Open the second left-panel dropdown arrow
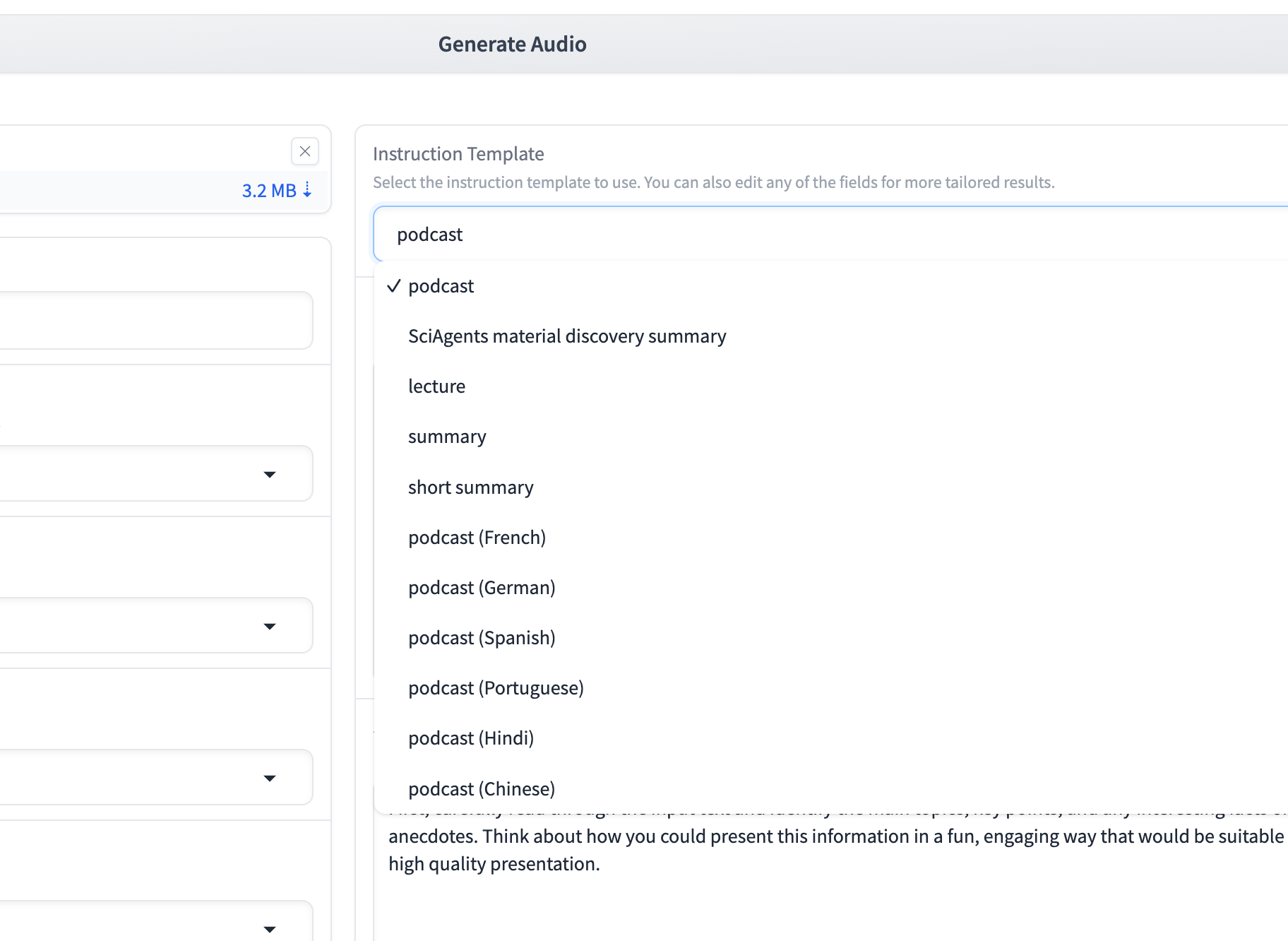This screenshot has height=941, width=1288. tap(269, 626)
